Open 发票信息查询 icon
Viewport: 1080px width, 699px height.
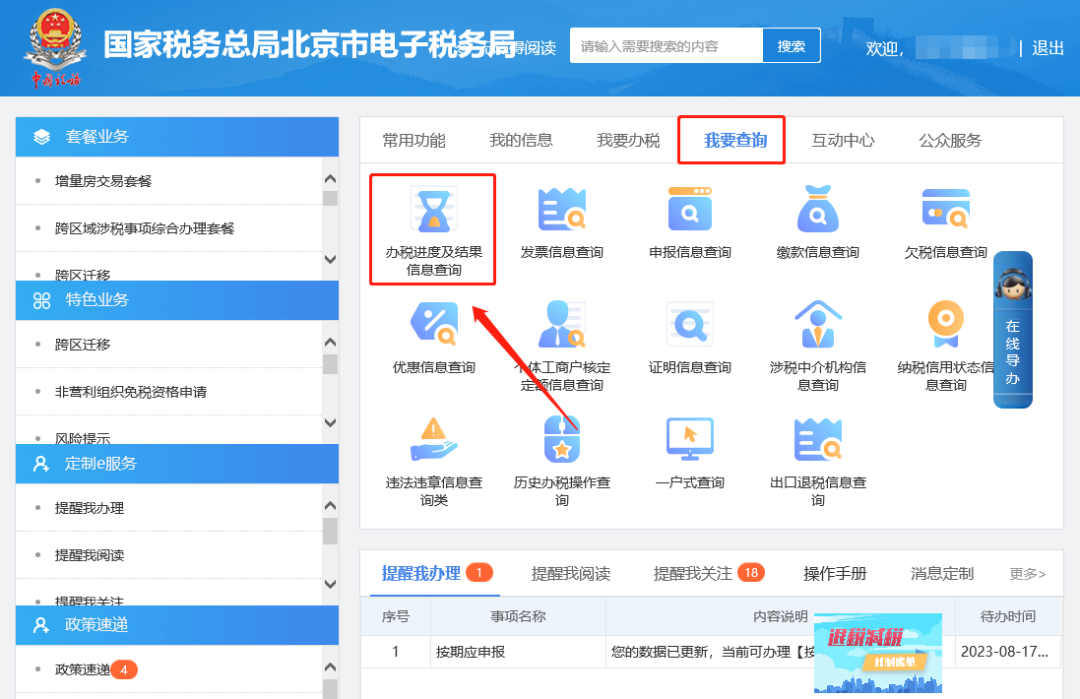(x=561, y=209)
